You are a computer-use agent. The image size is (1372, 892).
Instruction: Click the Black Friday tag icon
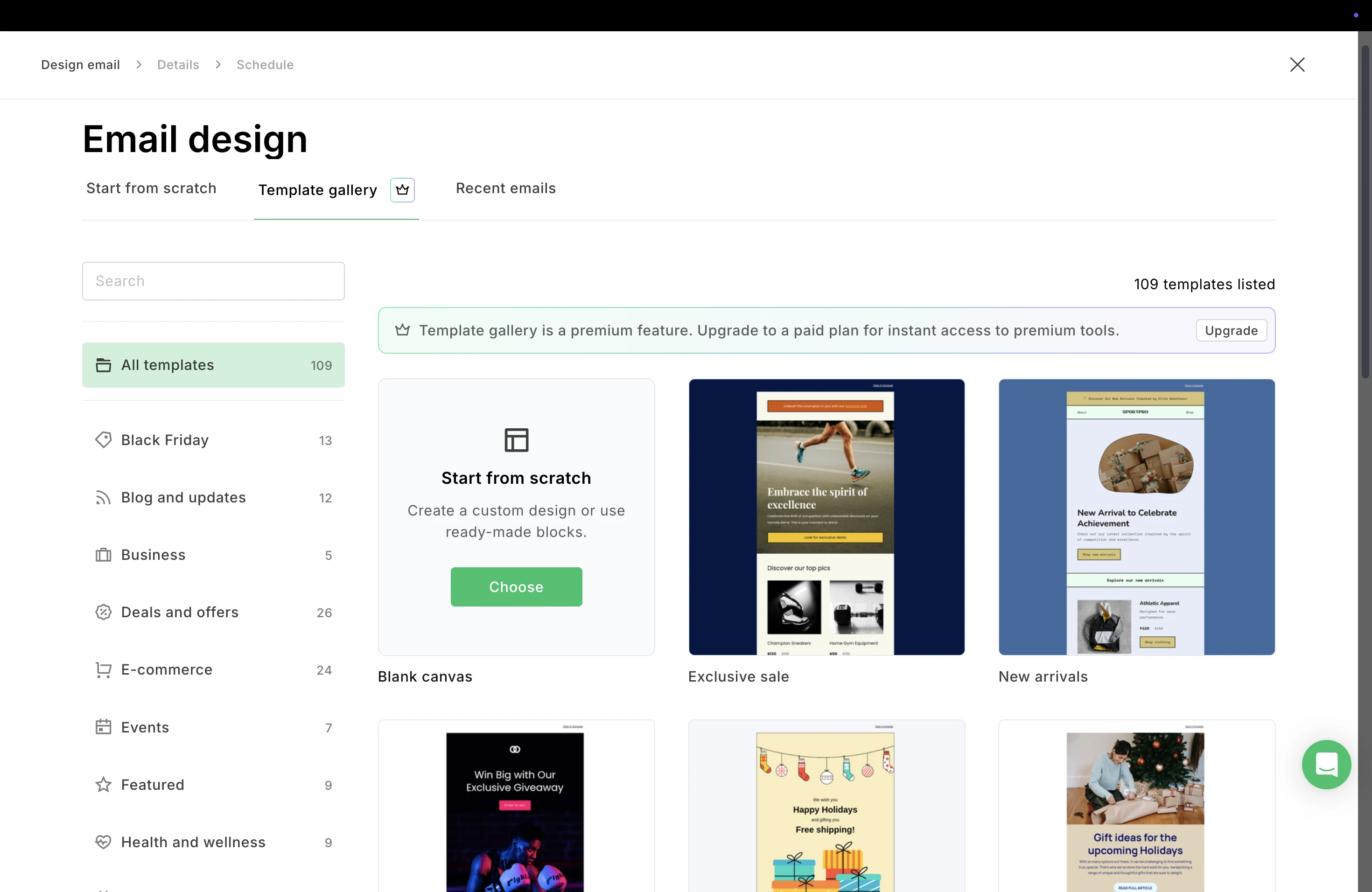tap(103, 439)
